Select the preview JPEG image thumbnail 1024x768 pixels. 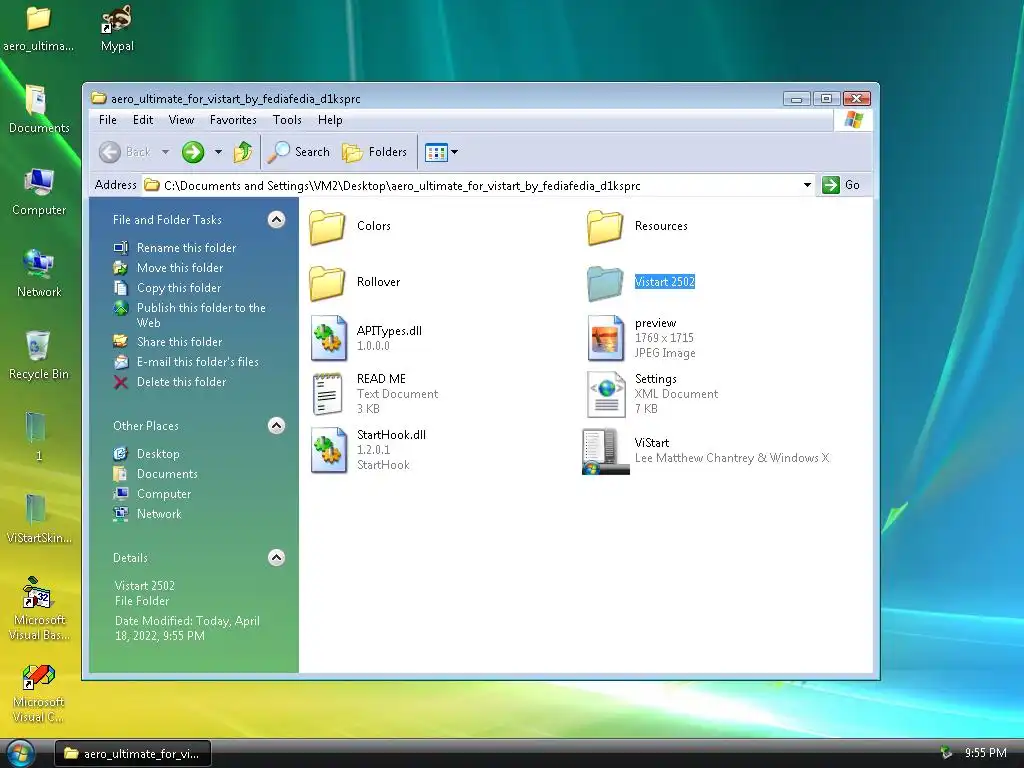(606, 338)
